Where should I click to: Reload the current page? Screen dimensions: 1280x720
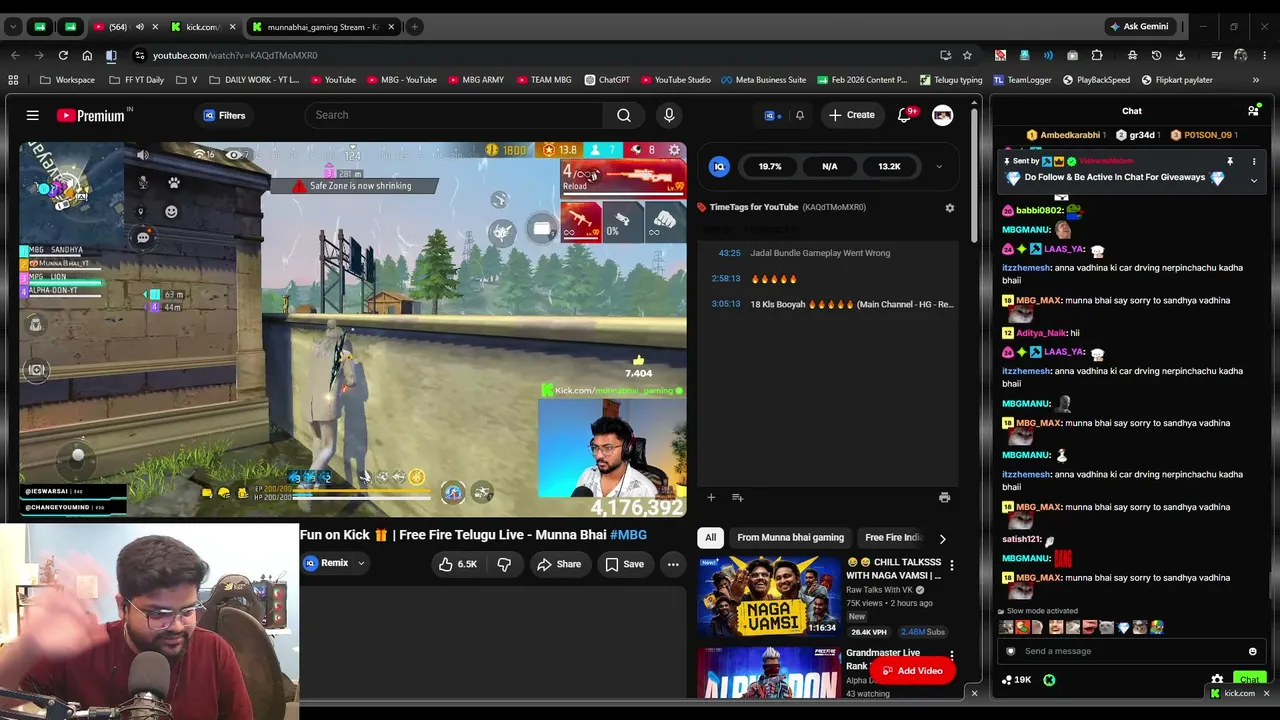coord(63,55)
